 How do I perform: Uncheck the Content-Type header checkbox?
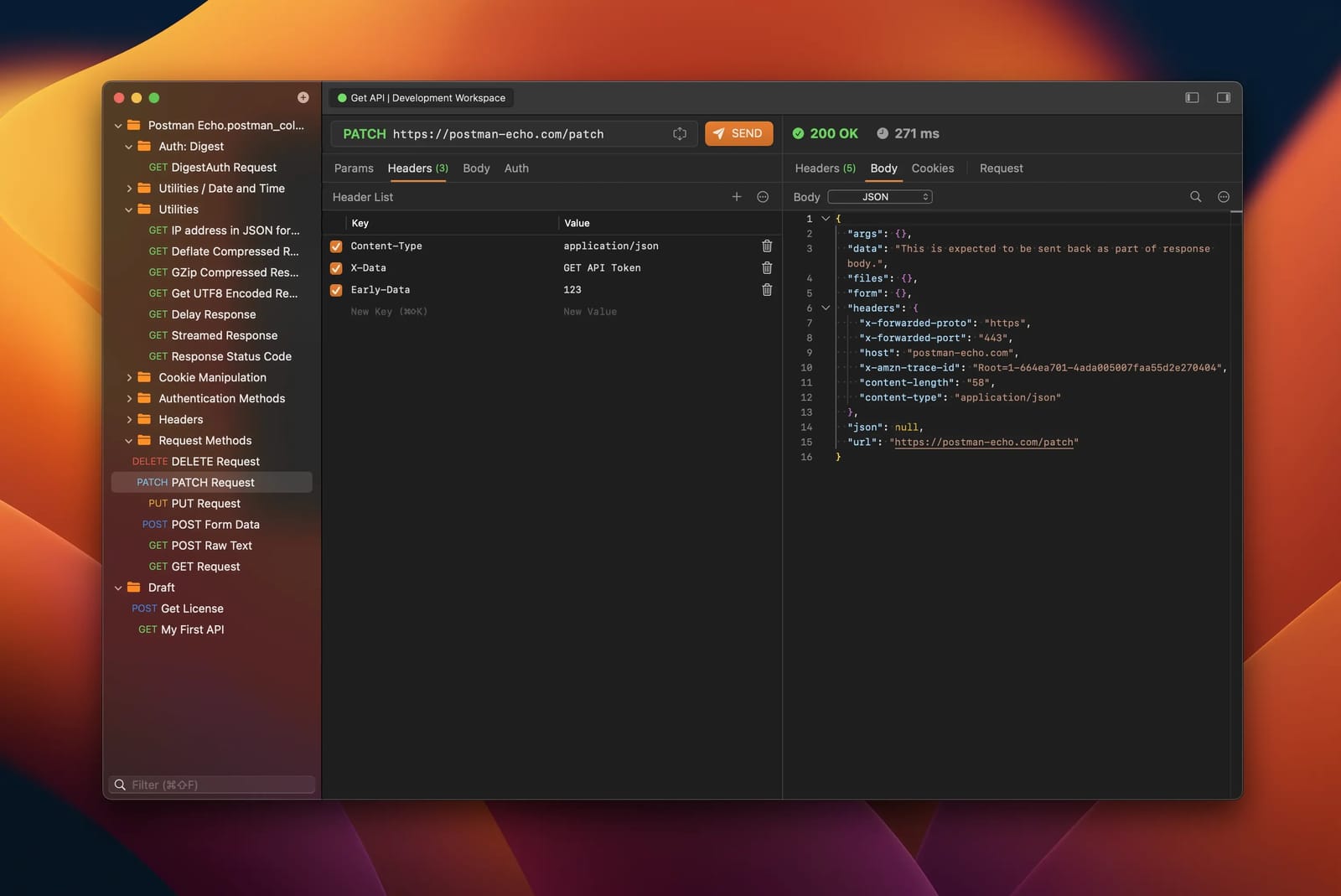click(336, 246)
